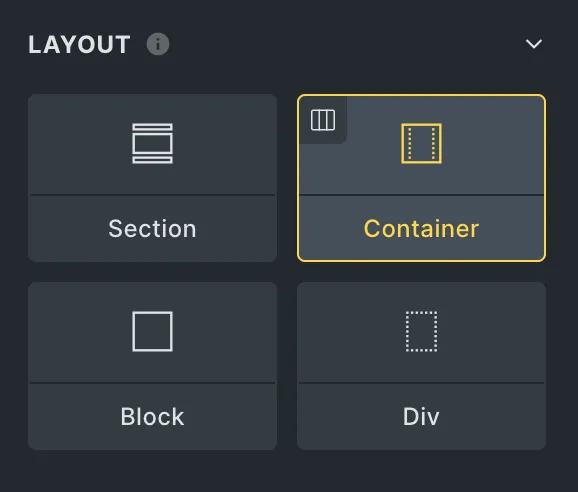Add a Block element via its card

(152, 366)
